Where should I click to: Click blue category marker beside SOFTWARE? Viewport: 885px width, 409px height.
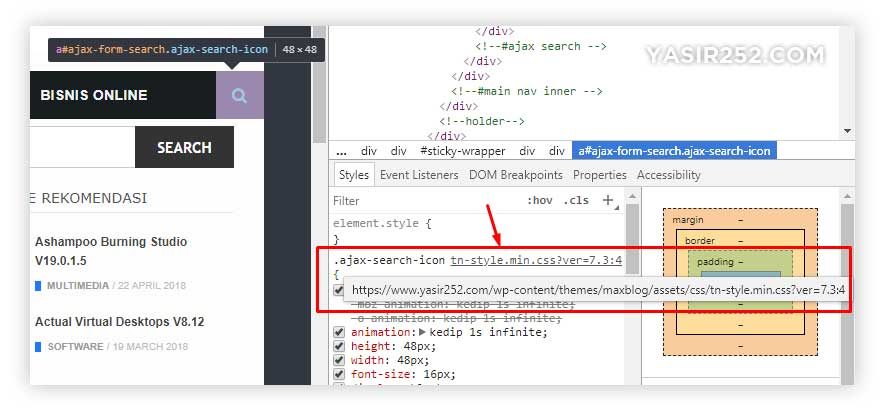coord(38,346)
